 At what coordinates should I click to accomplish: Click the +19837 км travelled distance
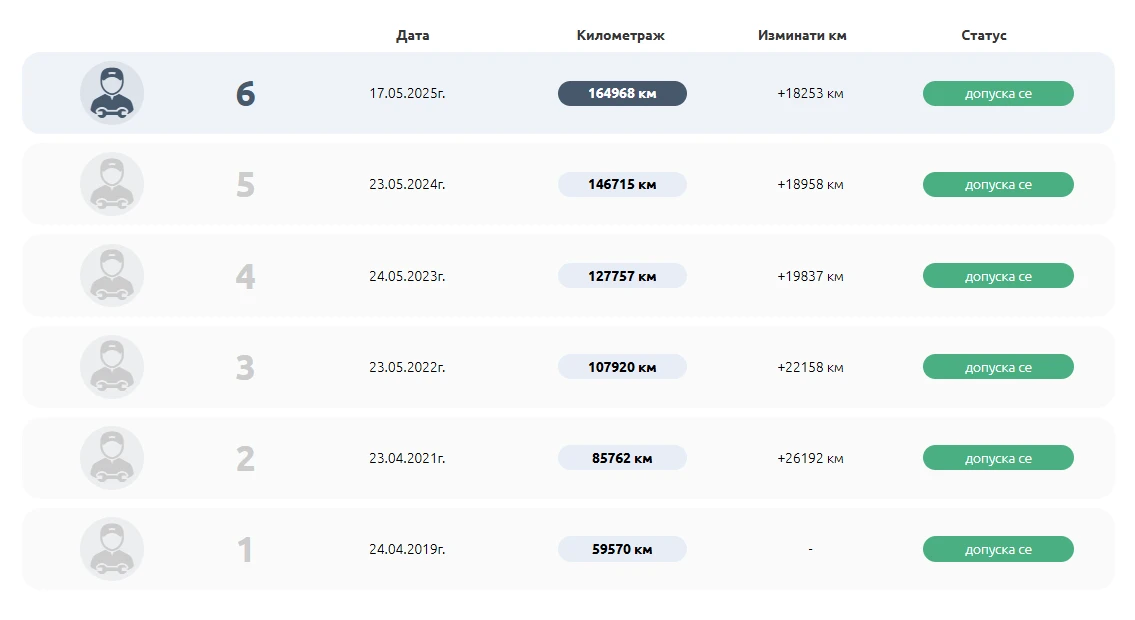pos(810,276)
